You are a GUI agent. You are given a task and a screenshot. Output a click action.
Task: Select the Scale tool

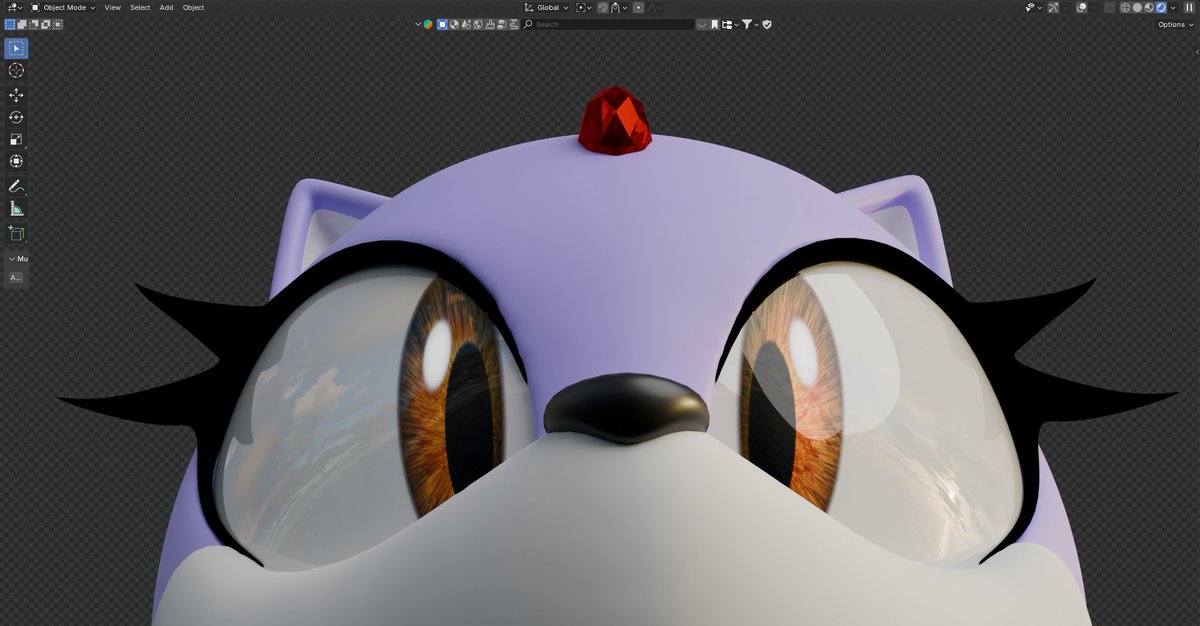tap(15, 139)
